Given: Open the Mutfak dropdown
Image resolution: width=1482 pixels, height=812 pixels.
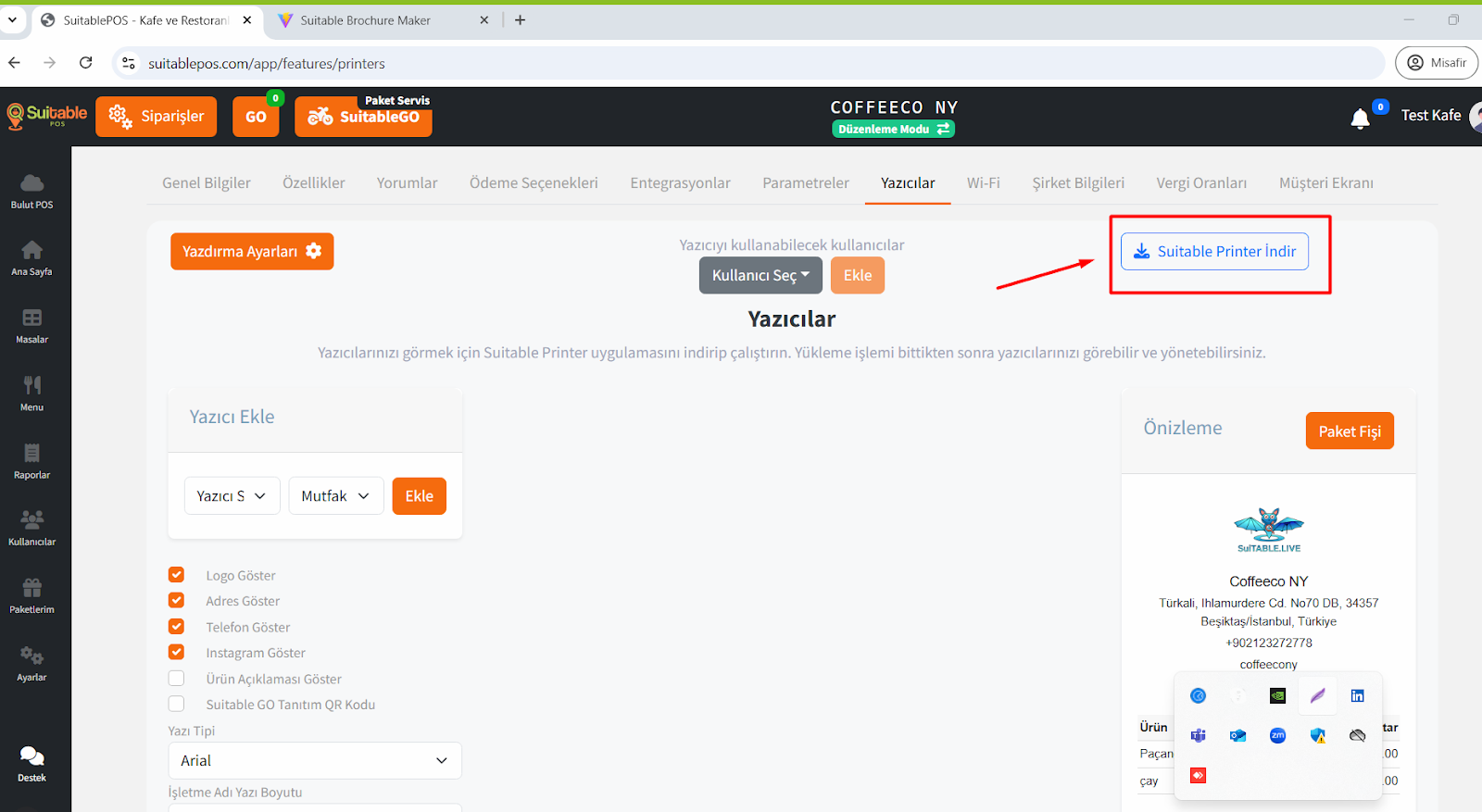Looking at the screenshot, I should pos(335,496).
